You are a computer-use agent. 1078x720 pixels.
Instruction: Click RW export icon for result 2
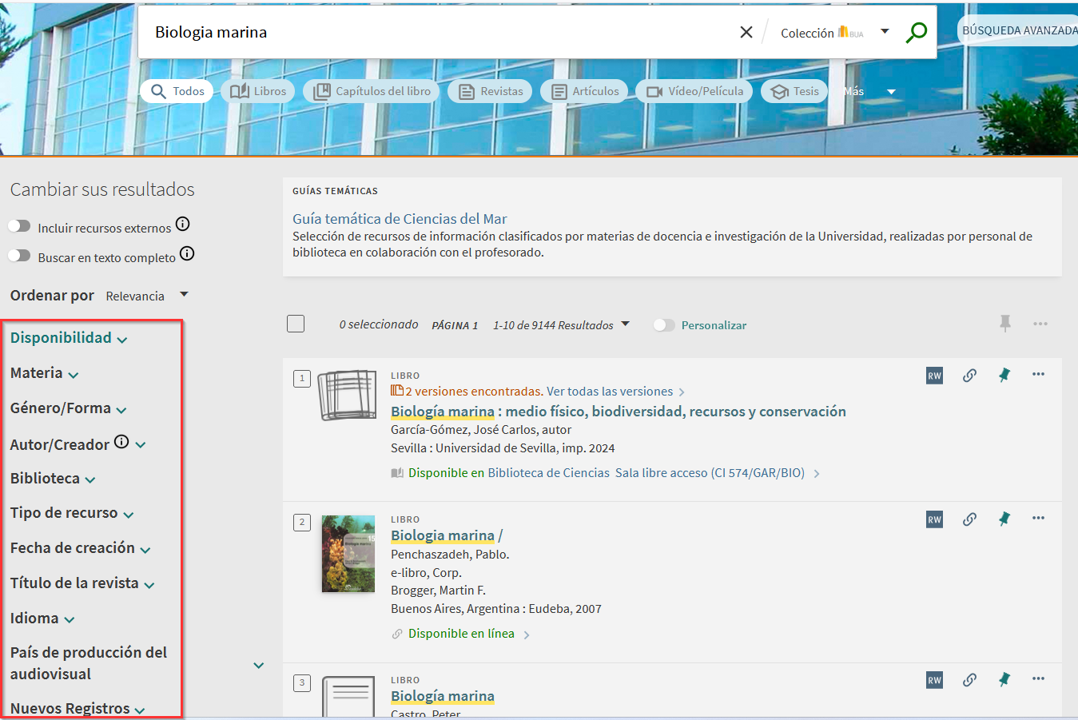934,519
